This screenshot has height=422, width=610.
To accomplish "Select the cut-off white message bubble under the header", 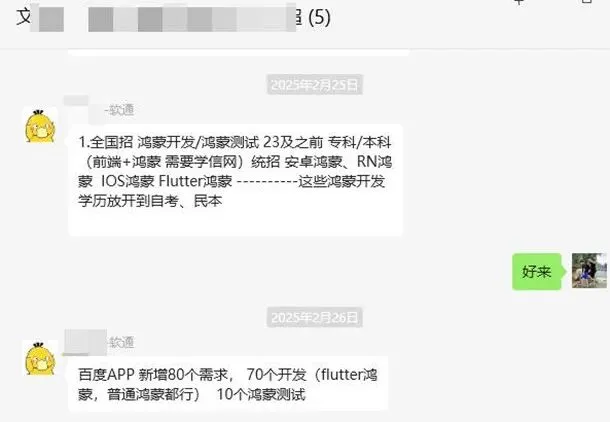I will [238, 52].
